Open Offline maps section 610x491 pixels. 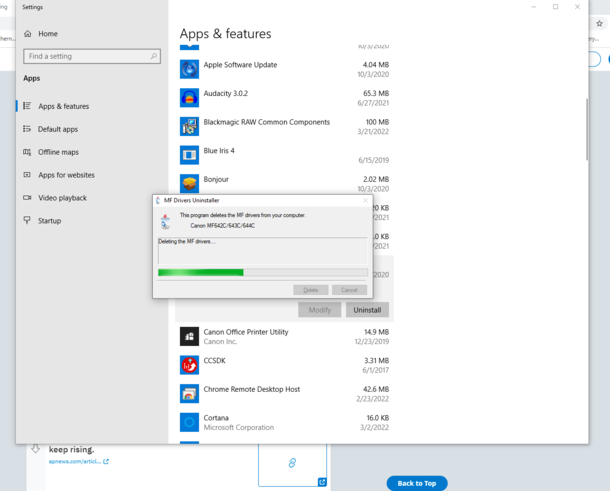point(58,152)
